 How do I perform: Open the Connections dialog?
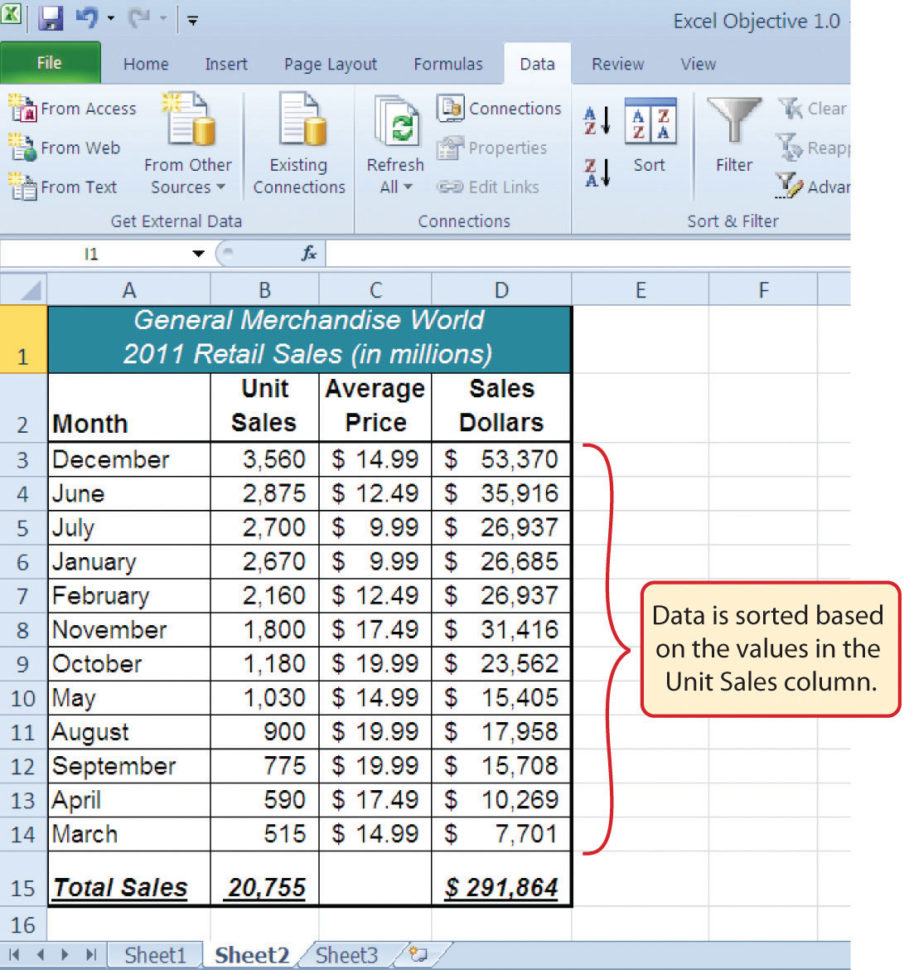tap(498, 108)
